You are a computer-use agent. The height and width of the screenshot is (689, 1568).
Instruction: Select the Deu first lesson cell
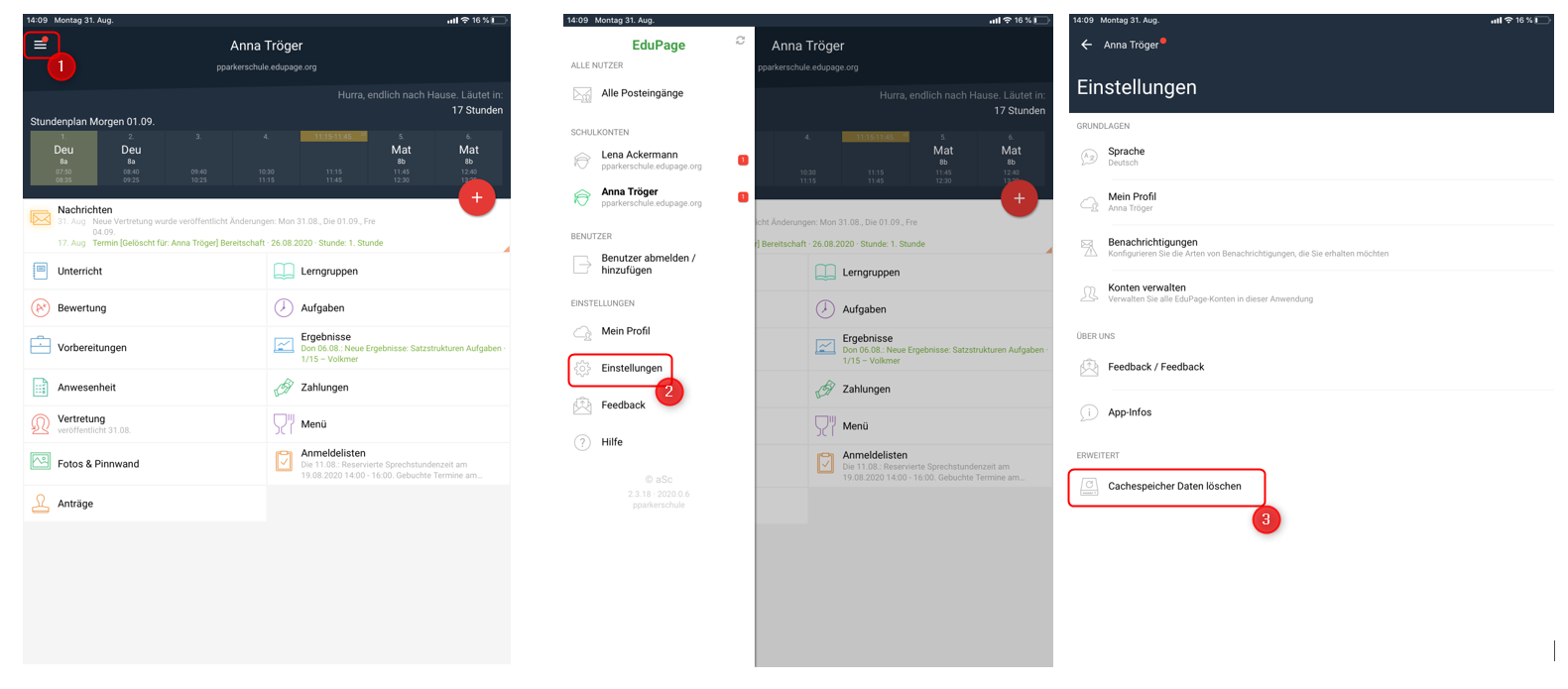coord(63,159)
